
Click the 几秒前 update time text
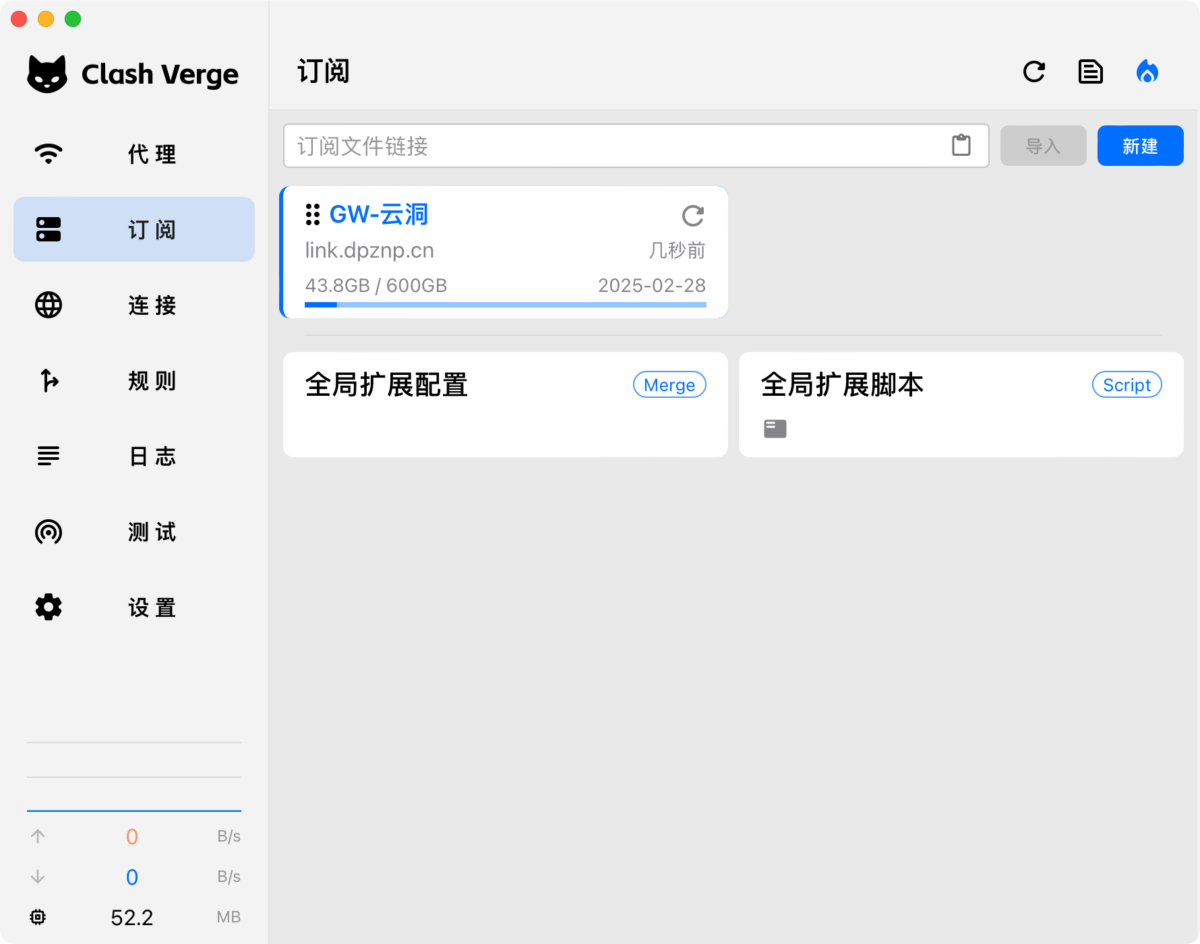[677, 251]
